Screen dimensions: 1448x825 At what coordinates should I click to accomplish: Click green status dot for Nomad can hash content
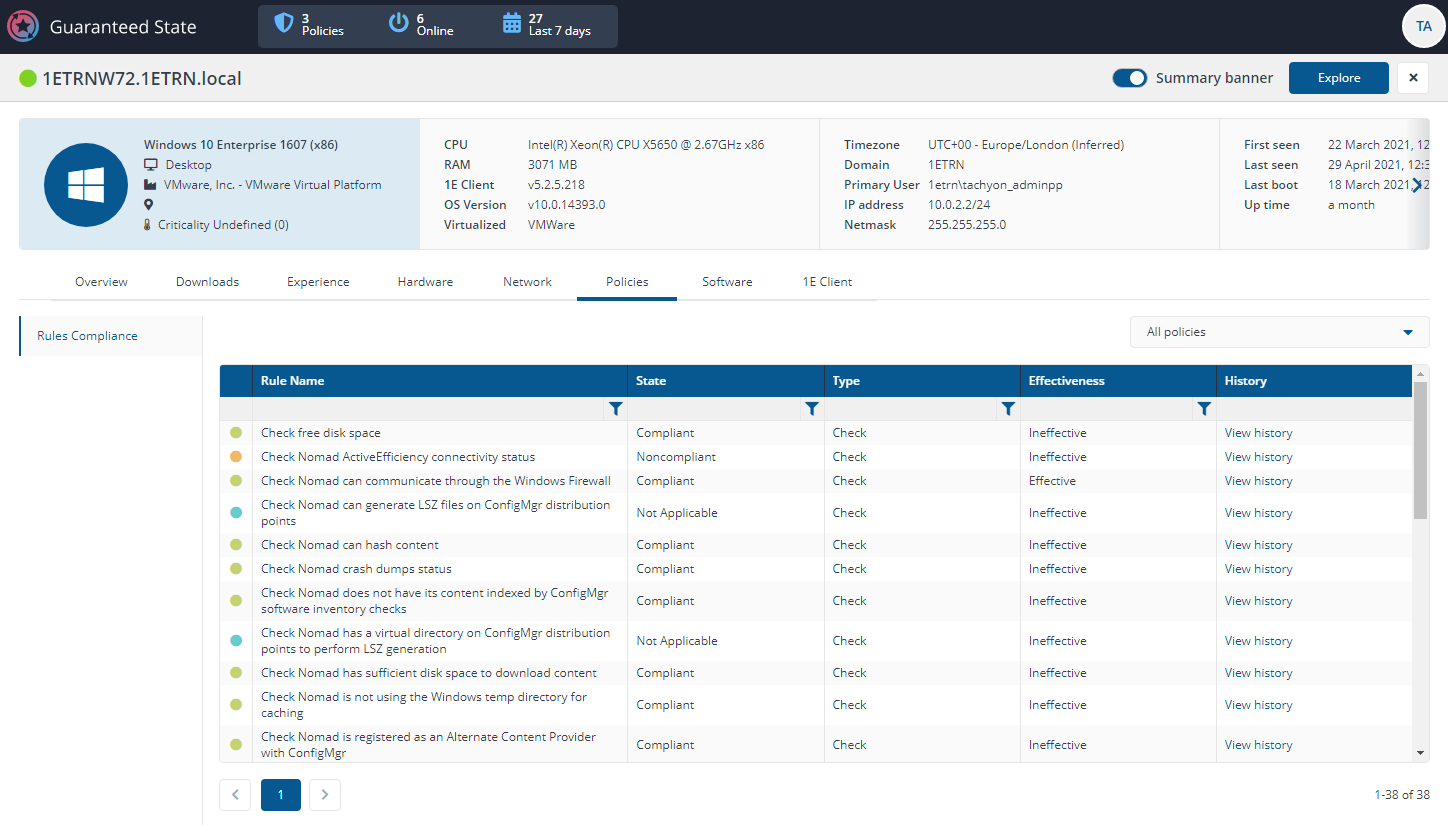point(236,545)
